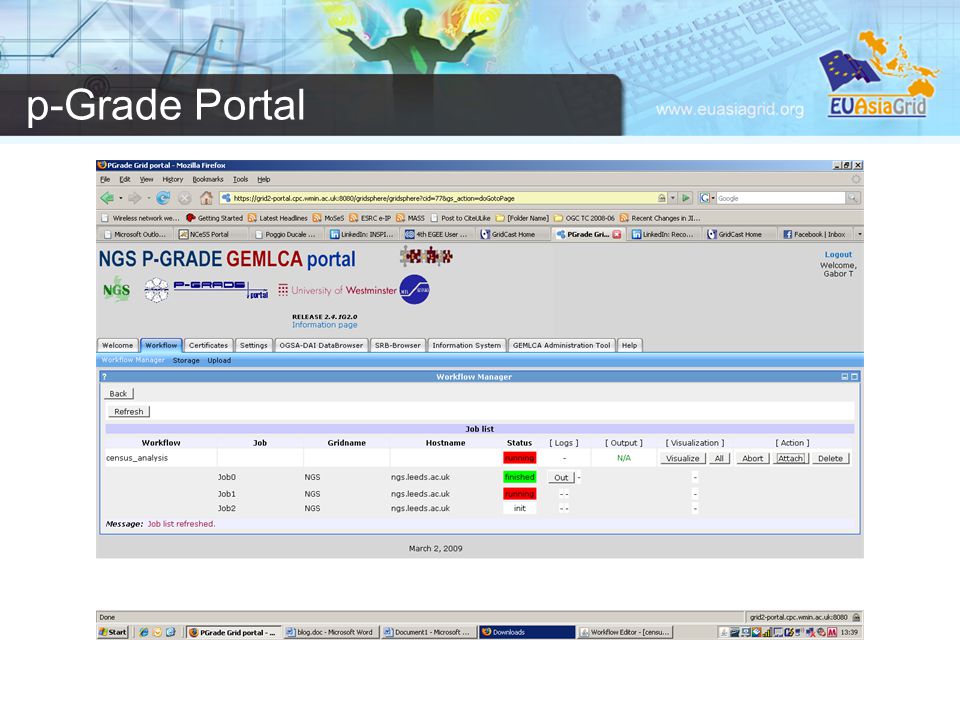
Task: Open the File menu
Action: (x=105, y=179)
